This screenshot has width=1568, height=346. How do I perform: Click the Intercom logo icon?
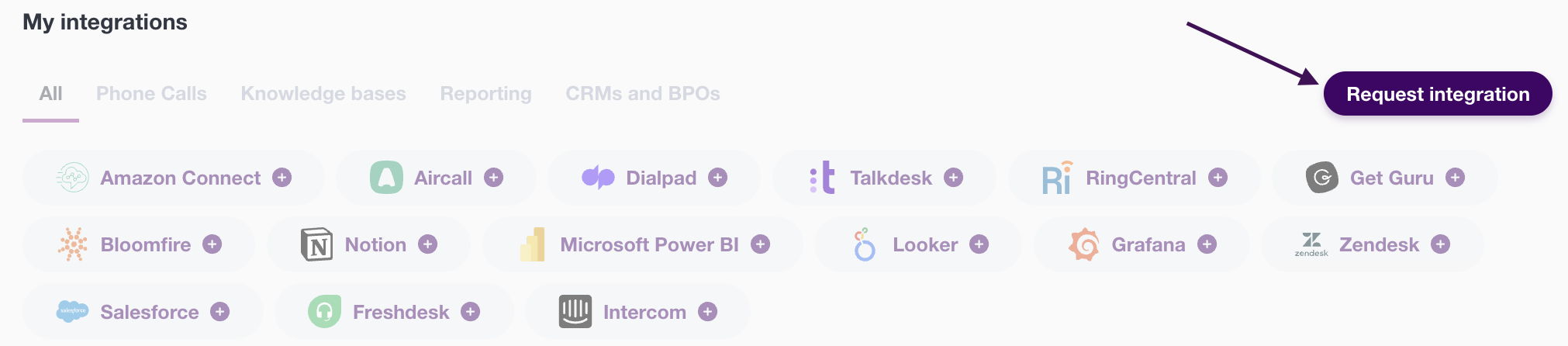point(575,312)
